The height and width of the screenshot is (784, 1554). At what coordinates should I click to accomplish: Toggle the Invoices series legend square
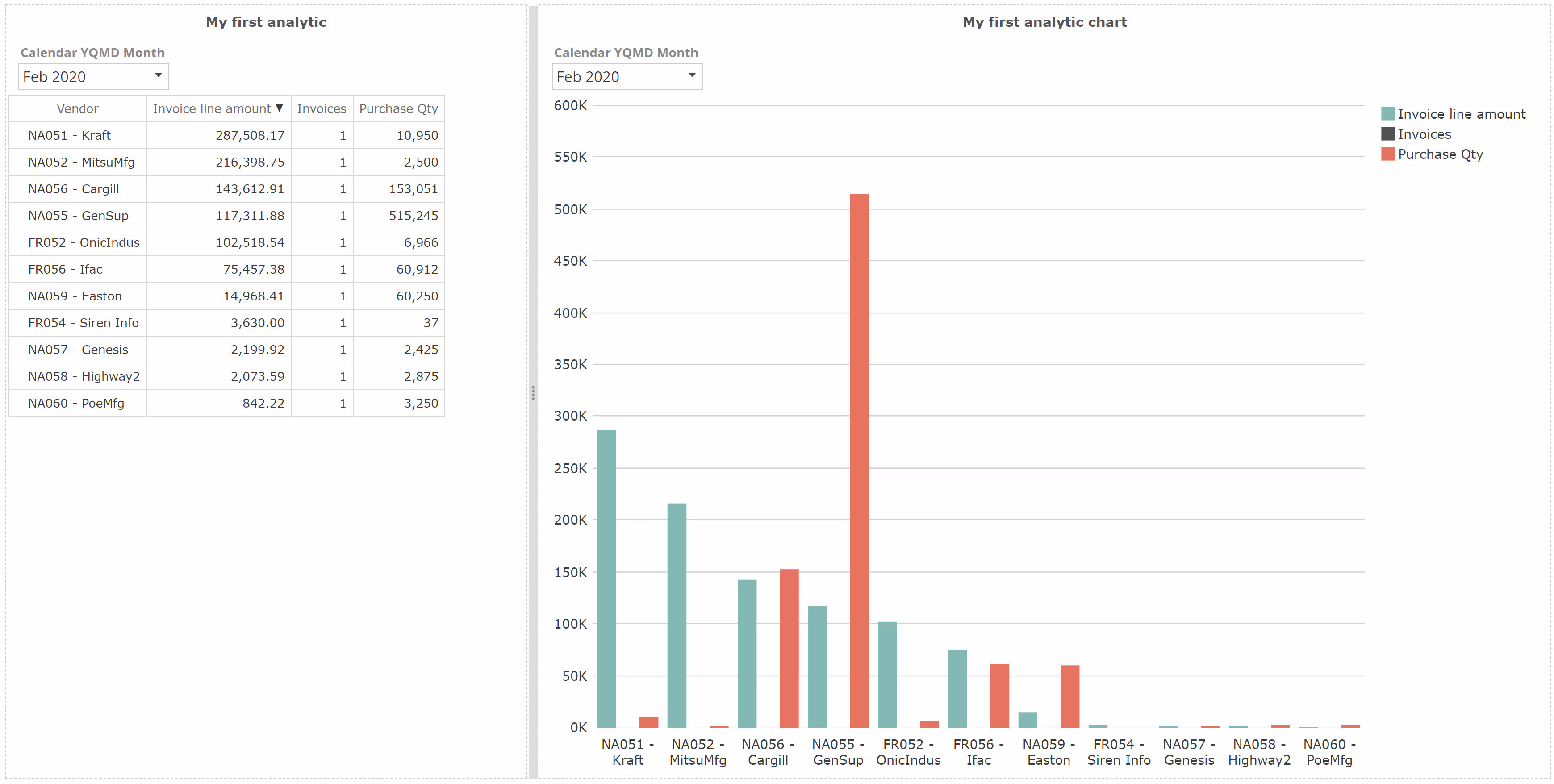point(1387,134)
